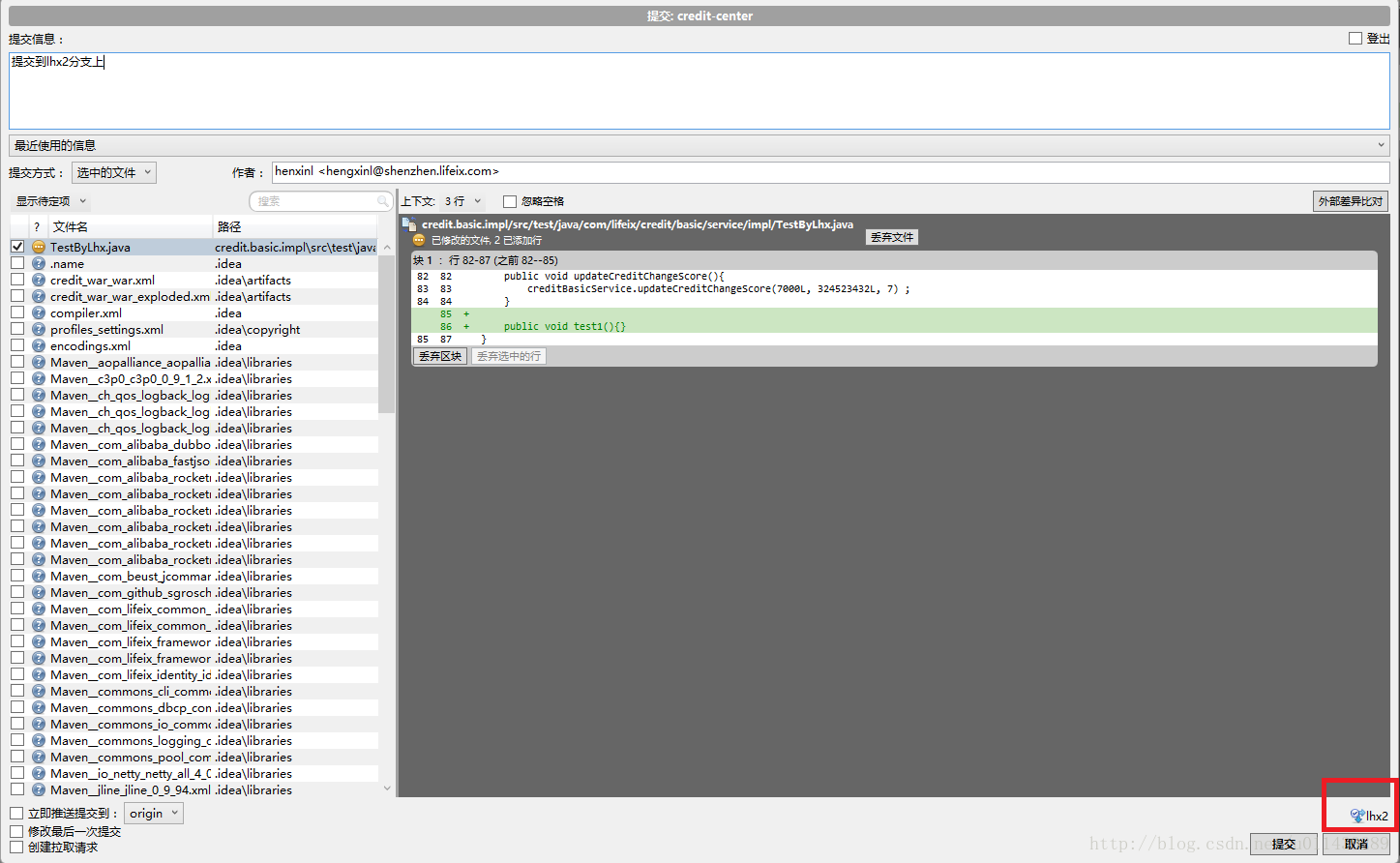Open the 显示待定项 filter dropdown
This screenshot has height=863, width=1400.
[51, 201]
